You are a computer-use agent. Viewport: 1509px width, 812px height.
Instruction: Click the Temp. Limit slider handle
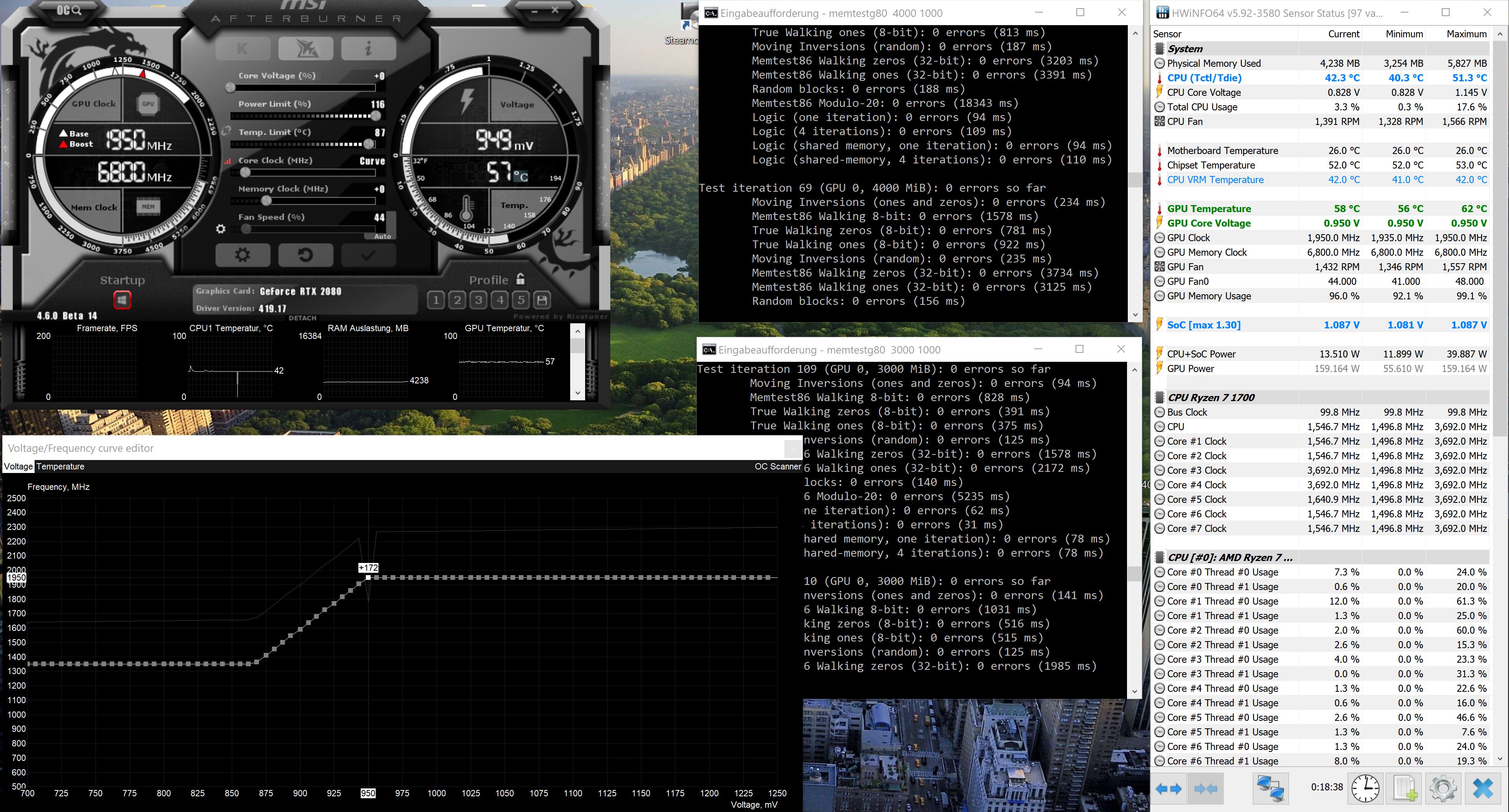point(369,144)
